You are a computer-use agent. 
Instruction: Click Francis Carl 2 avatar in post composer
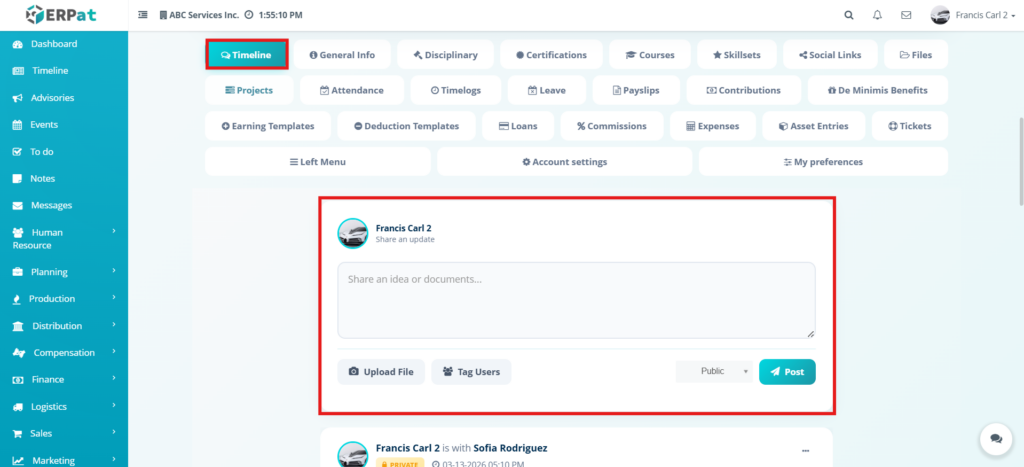pyautogui.click(x=353, y=233)
